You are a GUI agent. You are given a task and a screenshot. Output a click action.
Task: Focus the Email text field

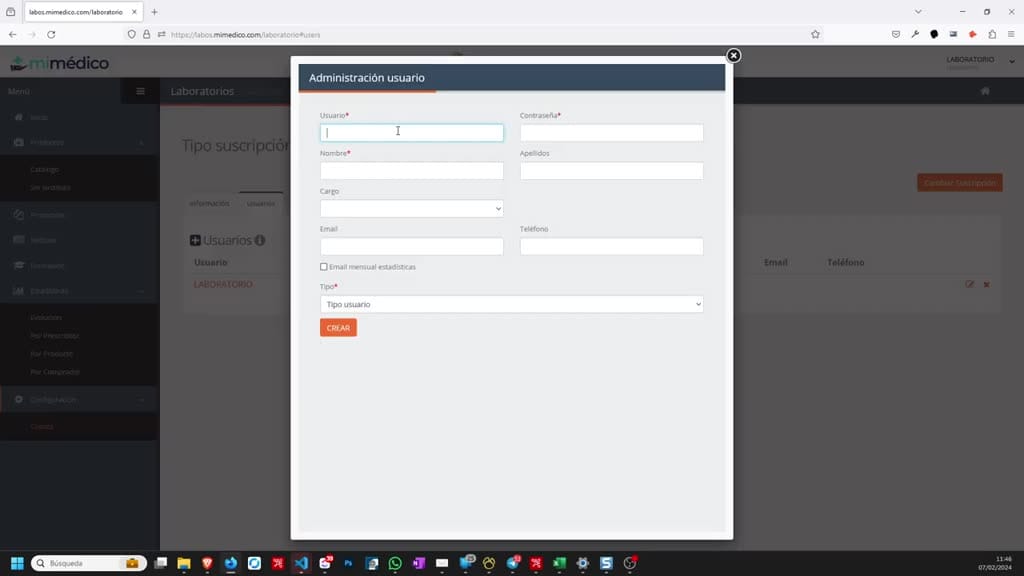click(411, 246)
